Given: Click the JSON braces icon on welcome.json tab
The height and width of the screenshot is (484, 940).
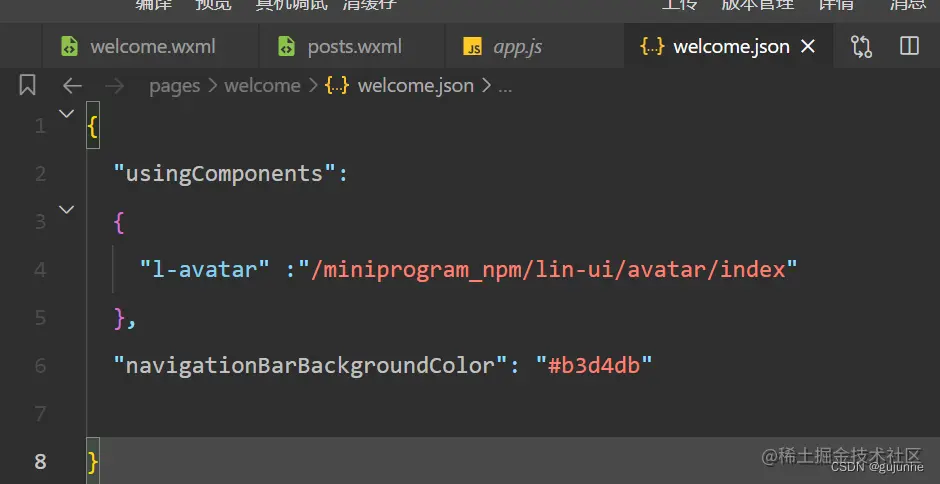Looking at the screenshot, I should 652,46.
